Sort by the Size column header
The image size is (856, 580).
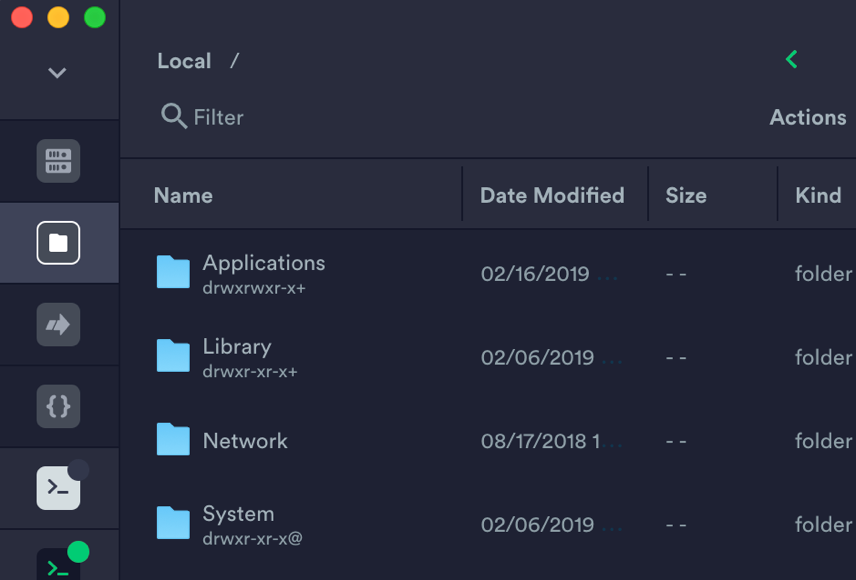click(686, 195)
